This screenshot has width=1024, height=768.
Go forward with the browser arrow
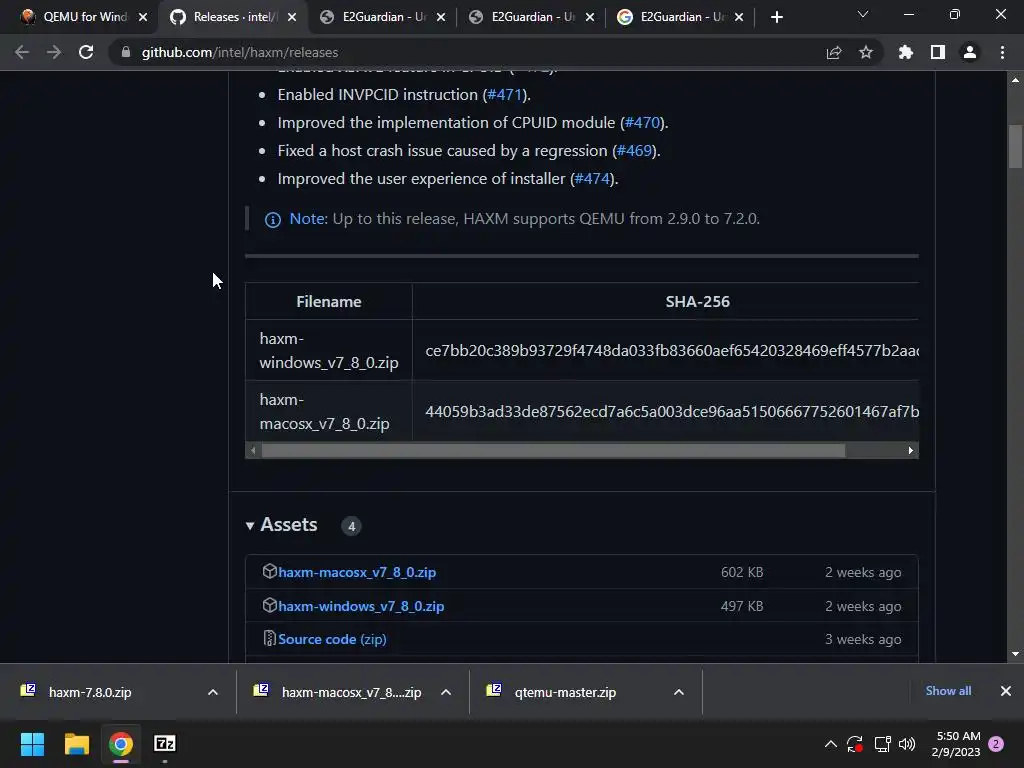click(54, 52)
